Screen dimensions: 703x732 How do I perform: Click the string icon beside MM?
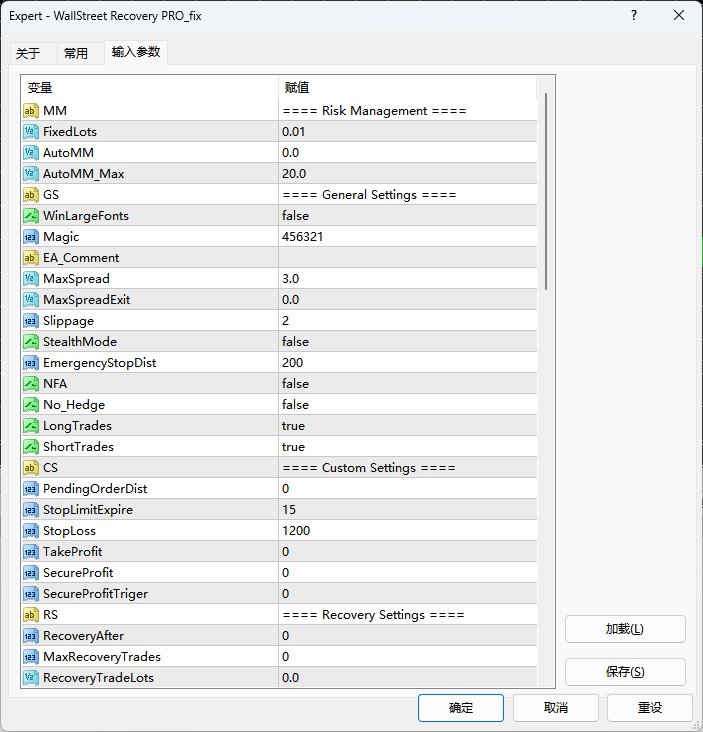pos(30,111)
